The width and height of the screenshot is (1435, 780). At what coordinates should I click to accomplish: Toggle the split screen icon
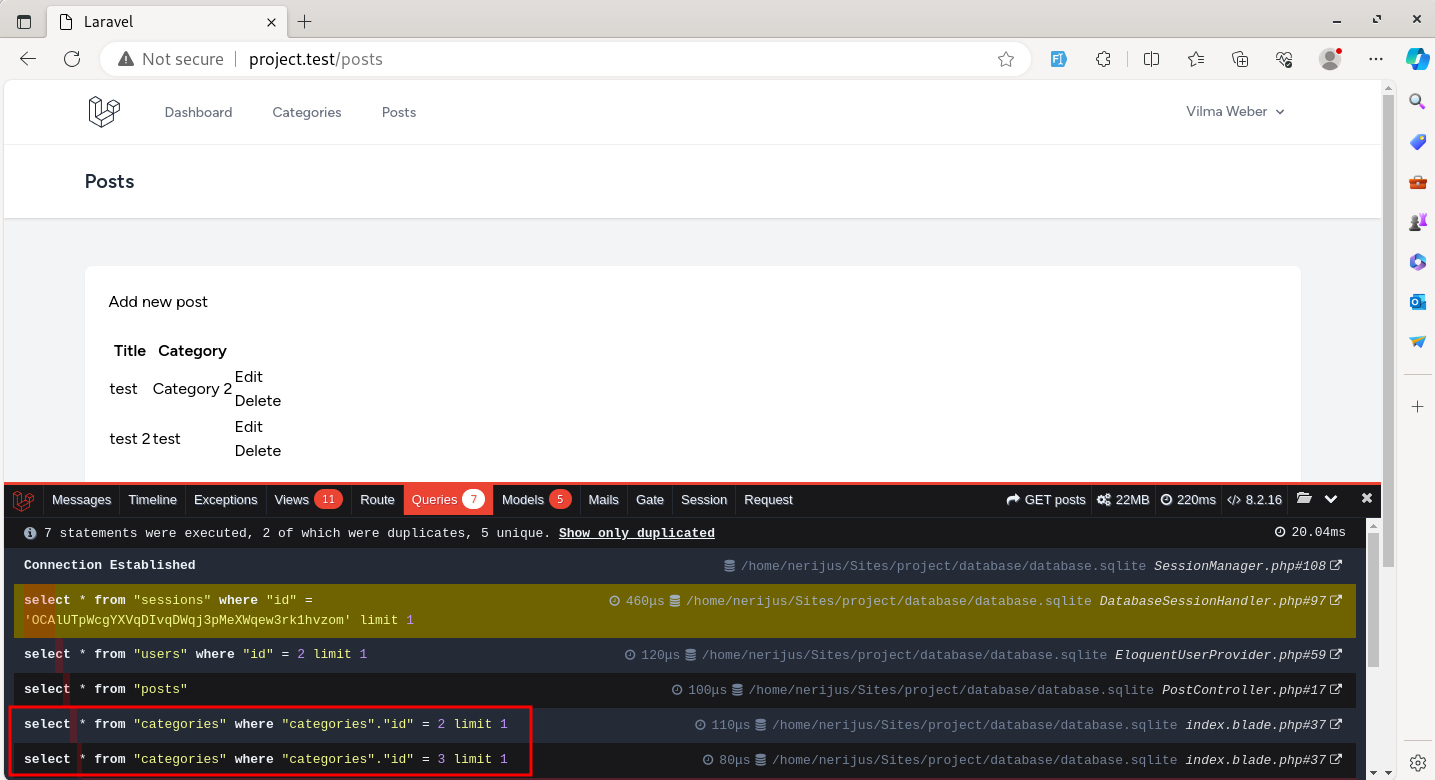(1151, 59)
